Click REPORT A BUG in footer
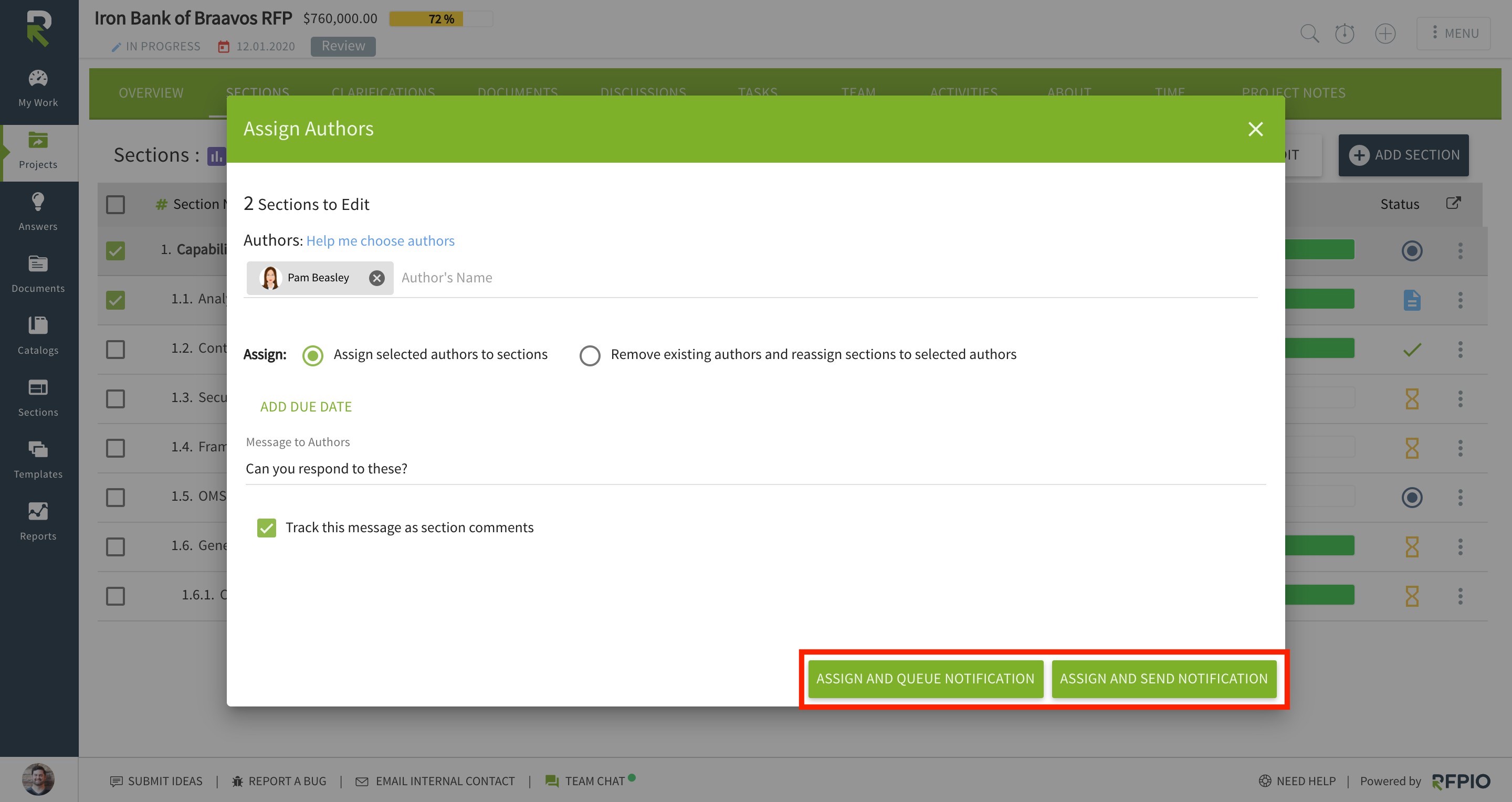 click(x=279, y=781)
